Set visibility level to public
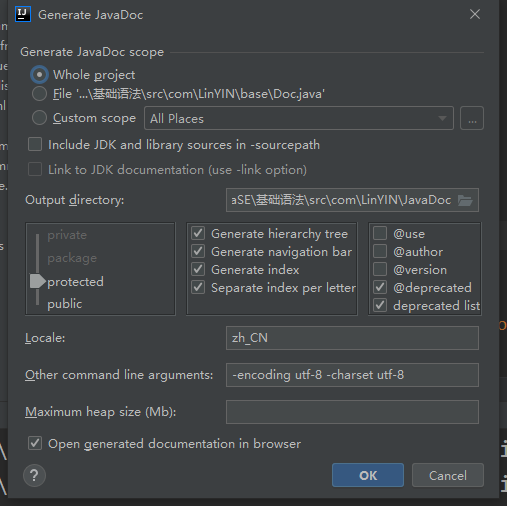507x506 pixels. (x=65, y=304)
